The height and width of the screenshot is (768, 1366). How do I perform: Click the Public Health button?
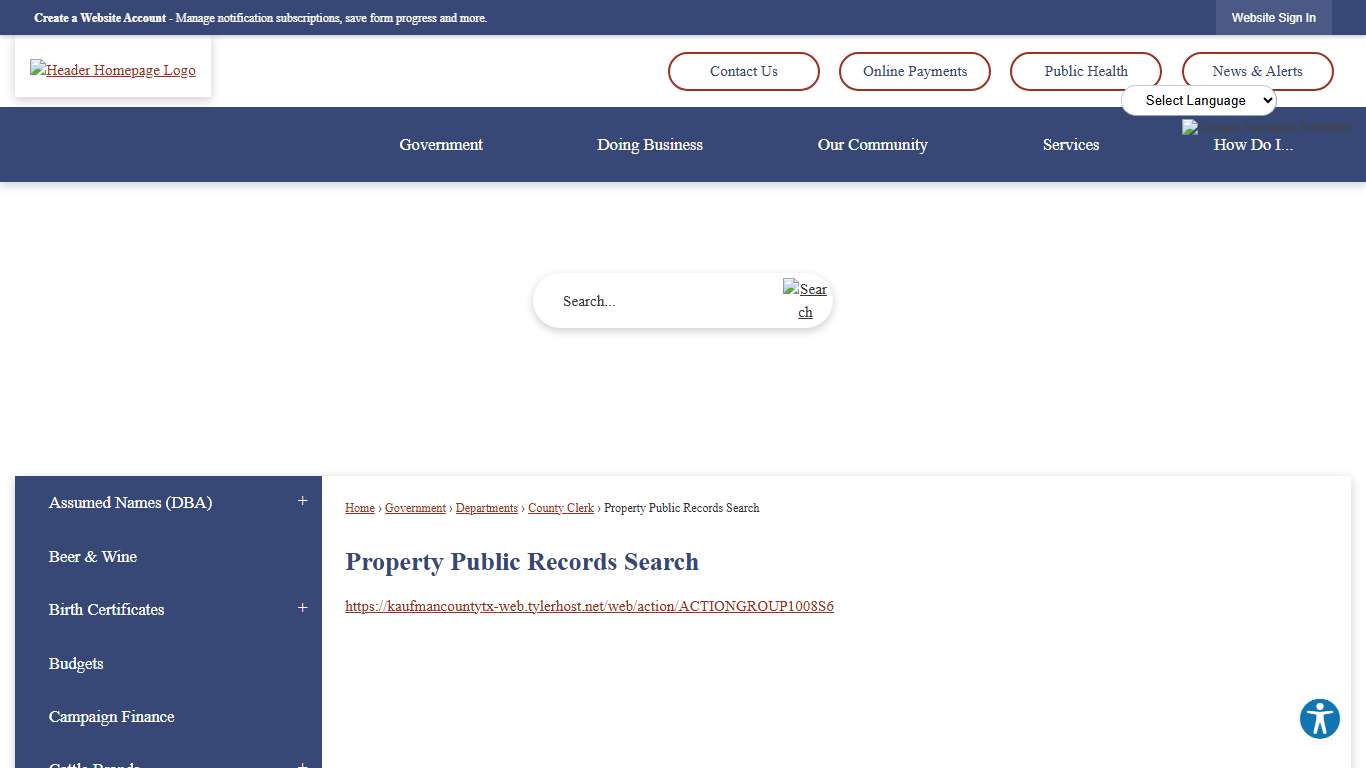coord(1085,71)
